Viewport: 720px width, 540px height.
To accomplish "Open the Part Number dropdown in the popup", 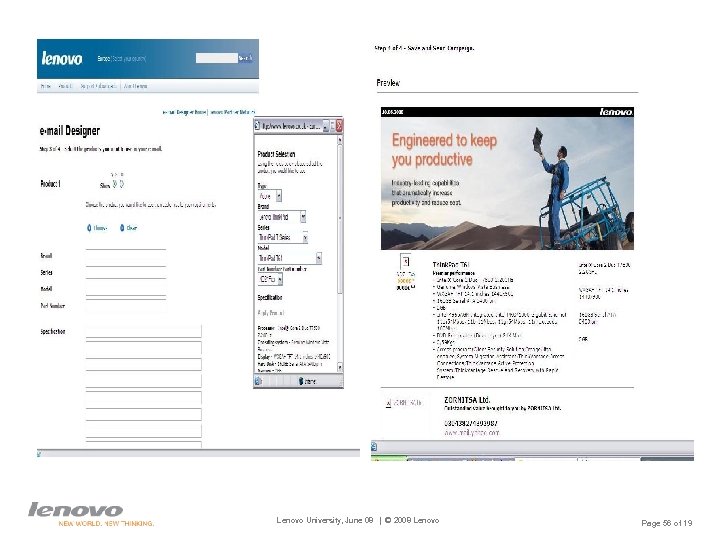I will click(x=270, y=279).
